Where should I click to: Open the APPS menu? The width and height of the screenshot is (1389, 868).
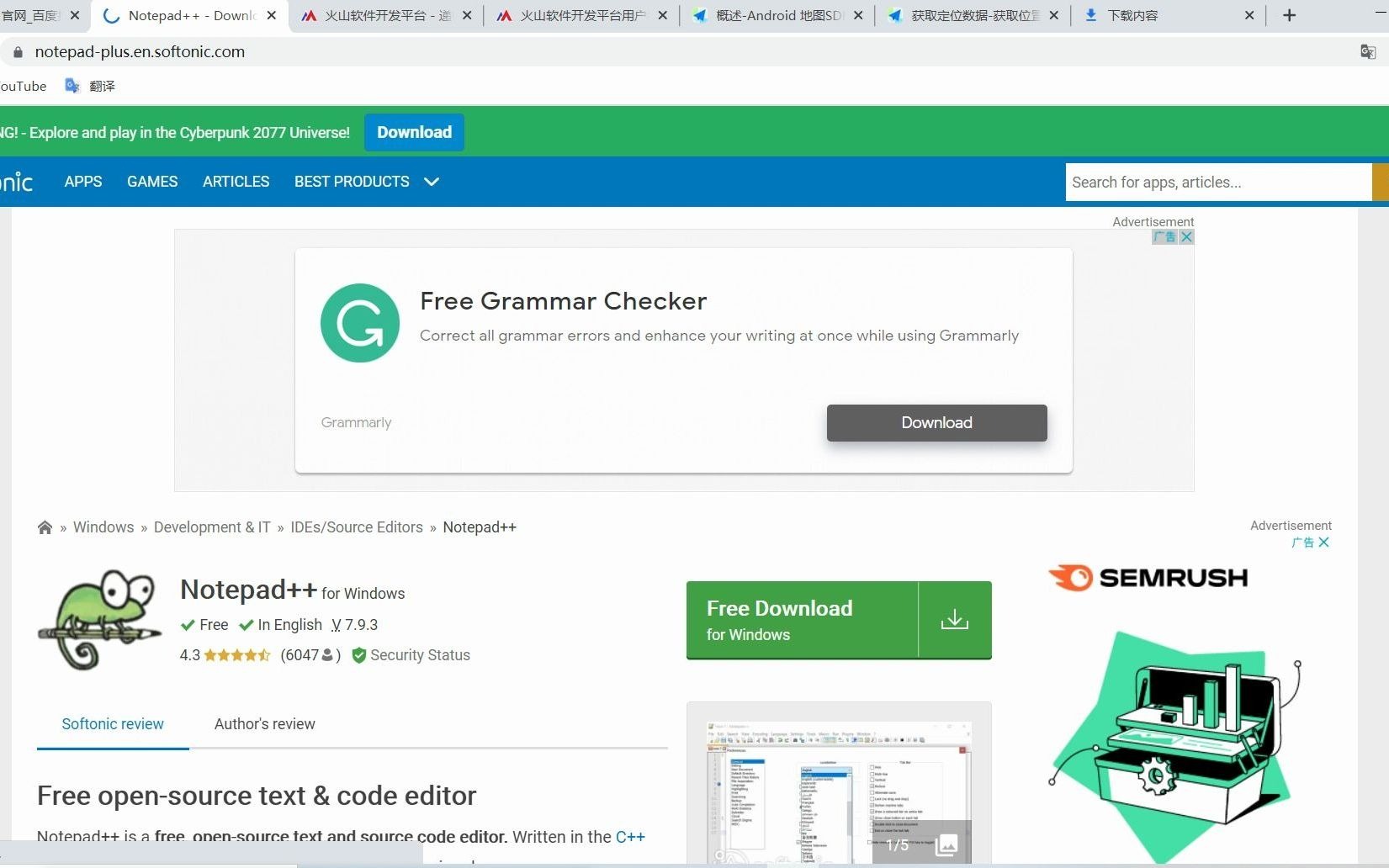83,182
